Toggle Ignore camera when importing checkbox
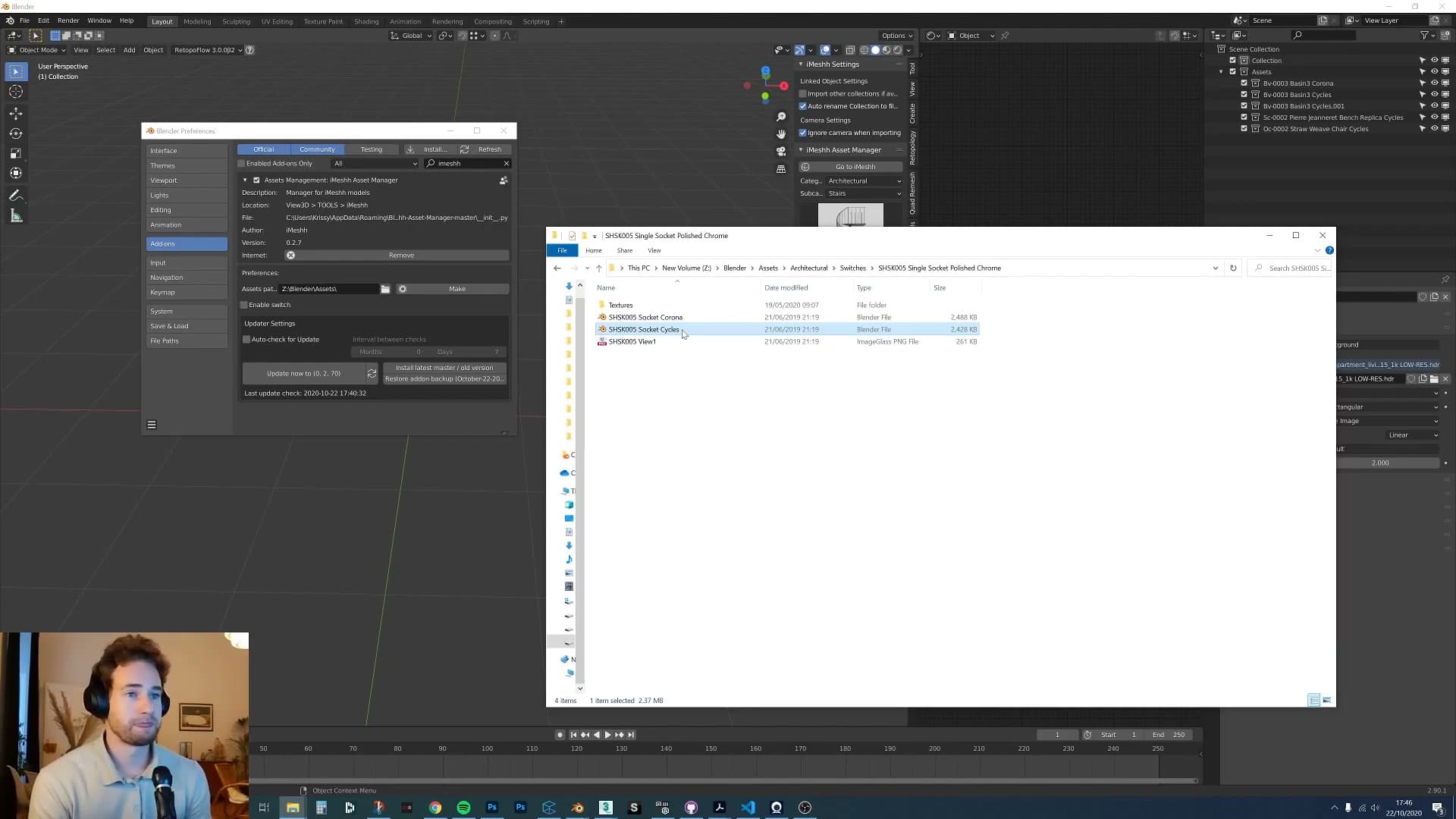Viewport: 1456px width, 819px height. coord(803,133)
